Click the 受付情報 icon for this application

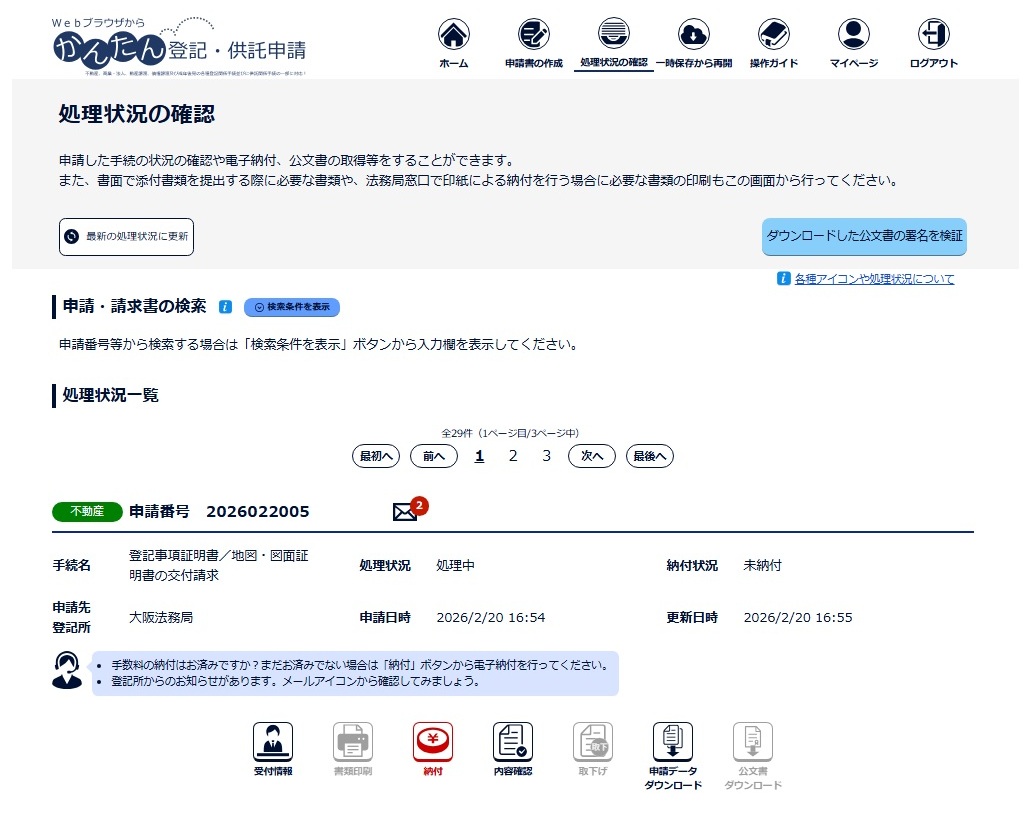tap(272, 744)
